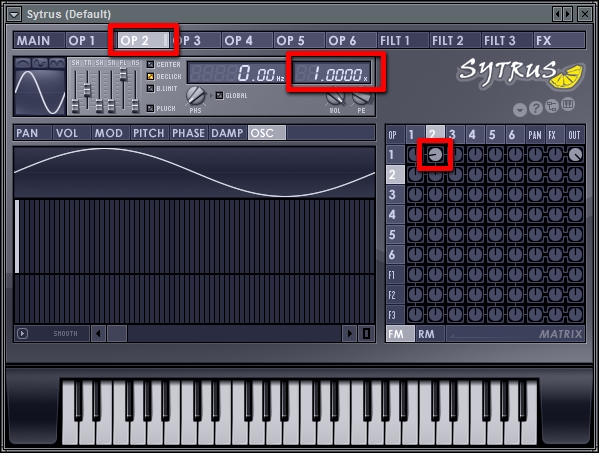Open the FILT 3 tab
Viewport: 599px width, 453px height.
pos(507,40)
